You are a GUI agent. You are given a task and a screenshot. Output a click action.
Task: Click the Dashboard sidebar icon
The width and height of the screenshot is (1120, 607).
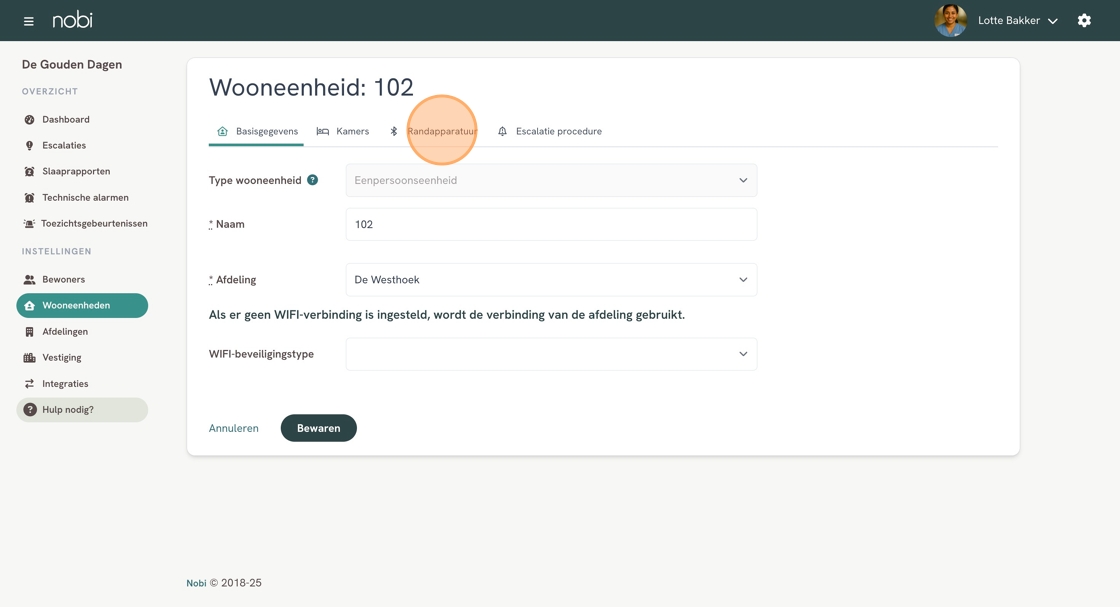click(x=29, y=120)
